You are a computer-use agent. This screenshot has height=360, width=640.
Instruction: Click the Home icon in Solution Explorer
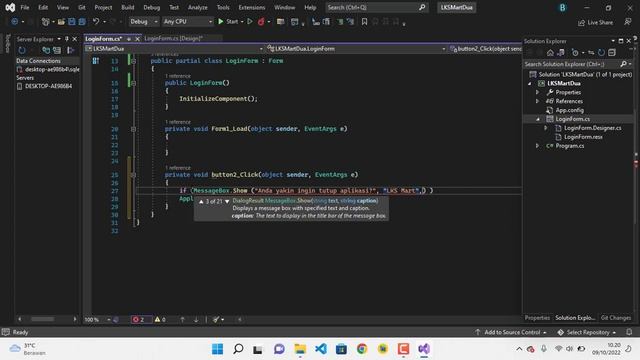click(550, 53)
